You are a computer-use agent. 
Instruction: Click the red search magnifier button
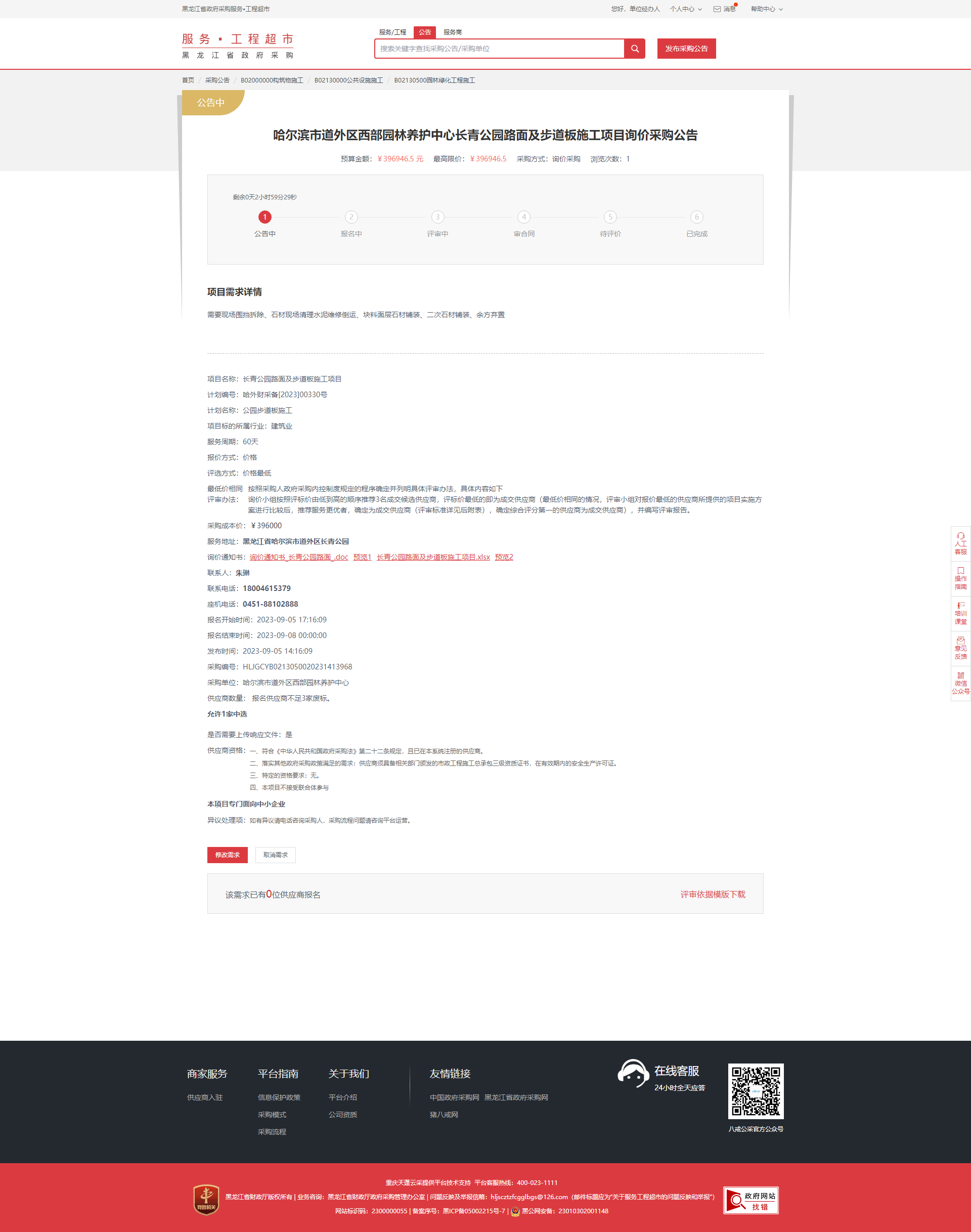[x=635, y=49]
